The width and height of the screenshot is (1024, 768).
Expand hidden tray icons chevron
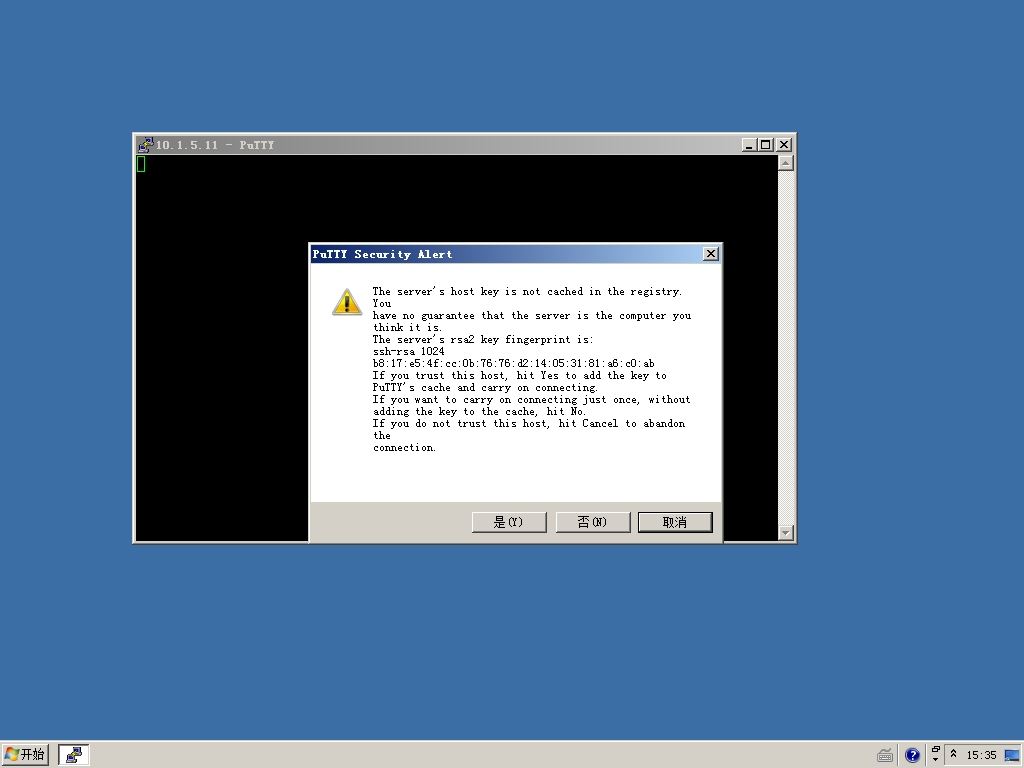pos(953,754)
